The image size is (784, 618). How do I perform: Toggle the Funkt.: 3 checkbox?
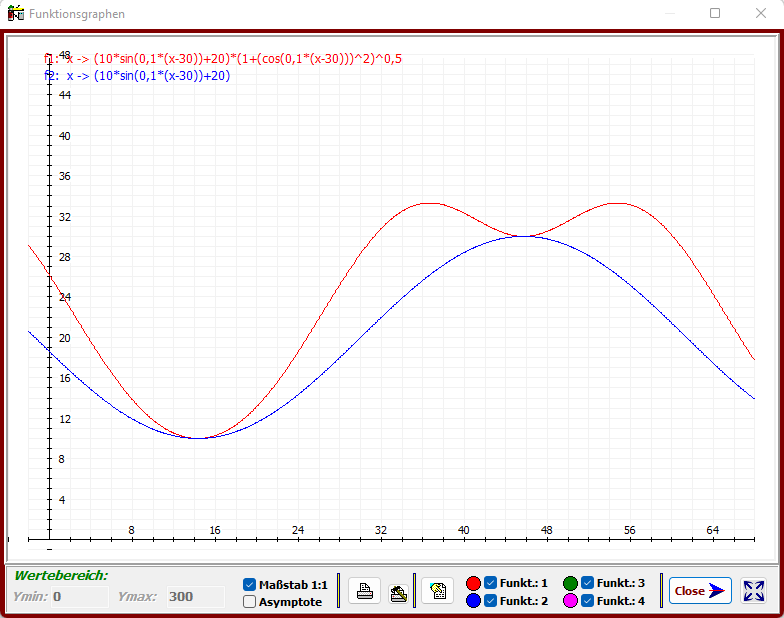(x=588, y=583)
